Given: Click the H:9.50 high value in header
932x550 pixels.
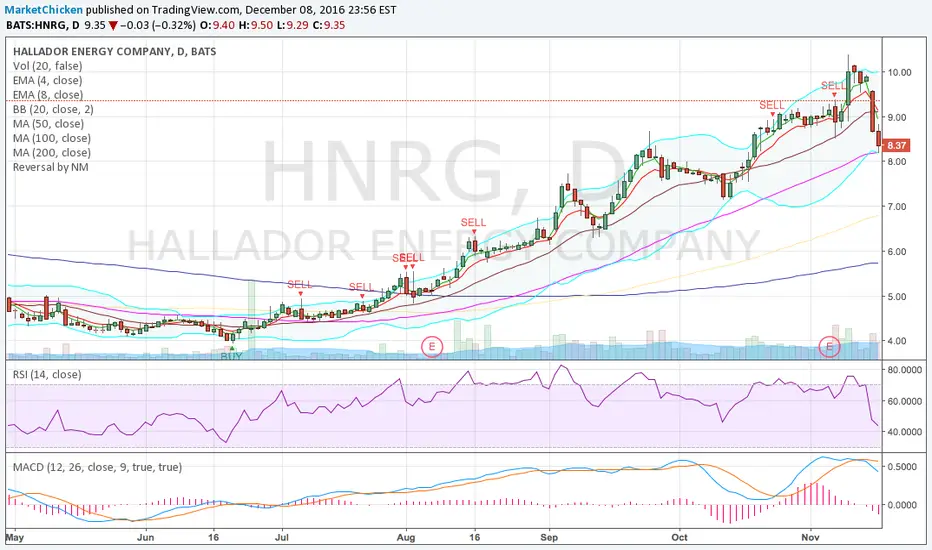Looking at the screenshot, I should pyautogui.click(x=254, y=25).
